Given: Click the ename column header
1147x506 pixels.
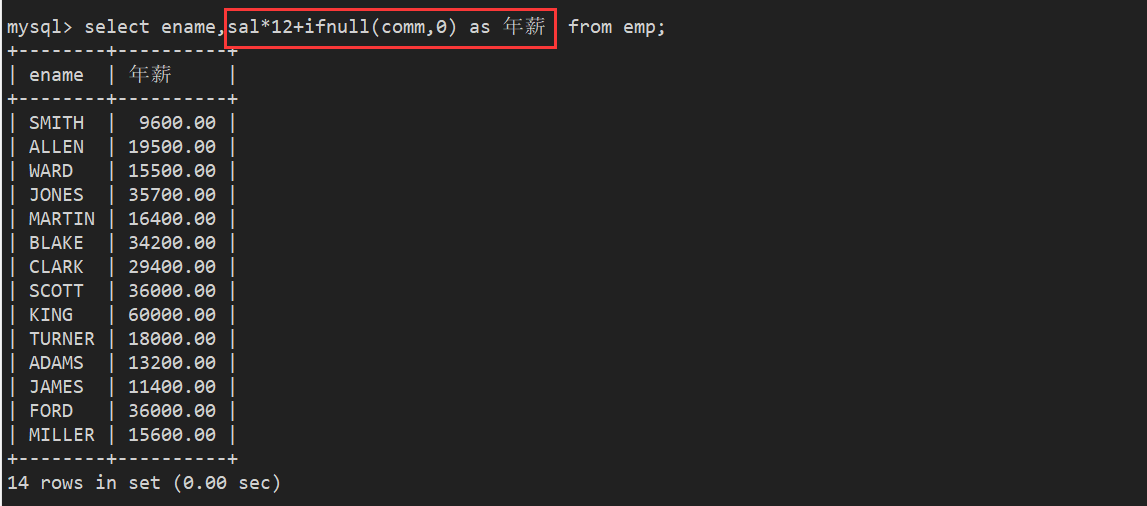Looking at the screenshot, I should (x=56, y=75).
